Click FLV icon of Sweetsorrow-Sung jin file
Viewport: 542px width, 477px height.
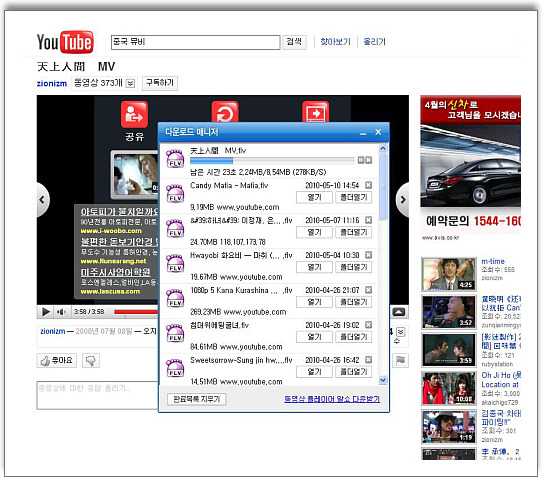[175, 368]
